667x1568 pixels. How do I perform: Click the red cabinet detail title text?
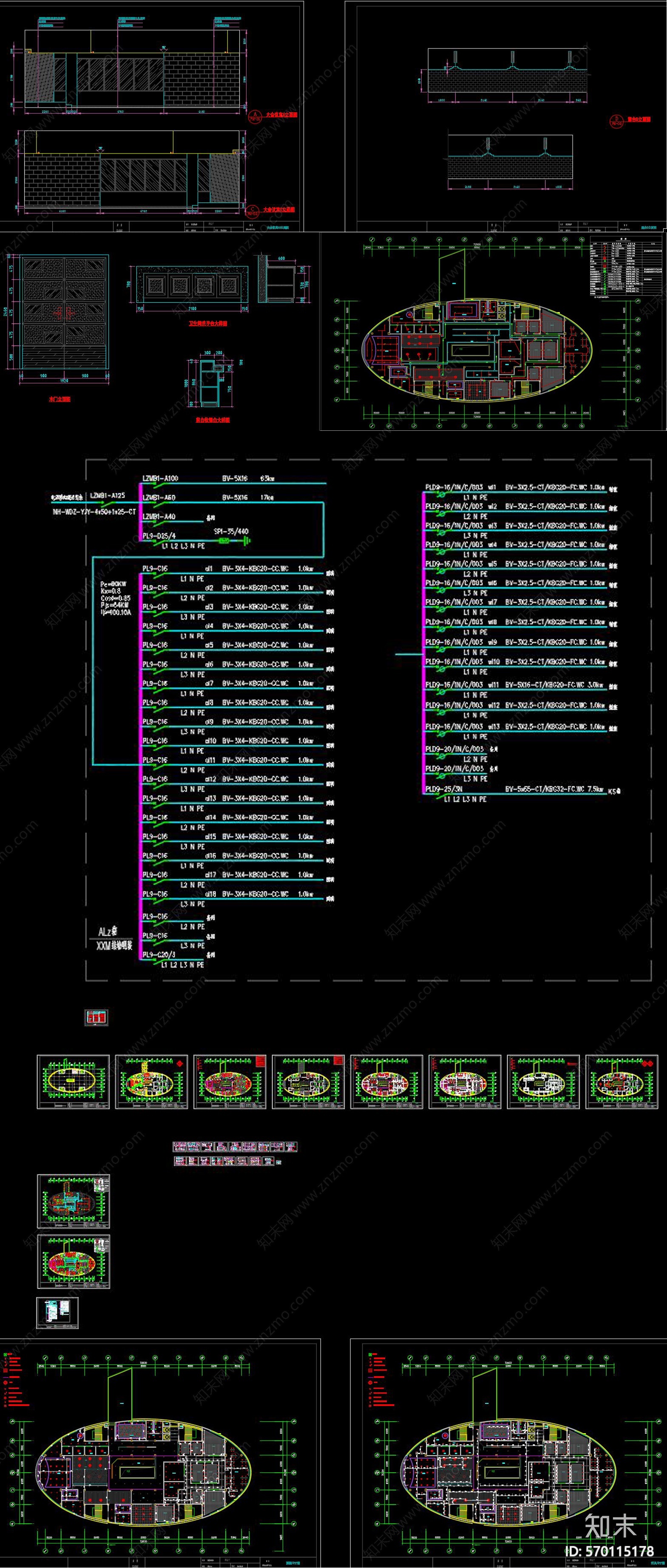click(x=213, y=420)
